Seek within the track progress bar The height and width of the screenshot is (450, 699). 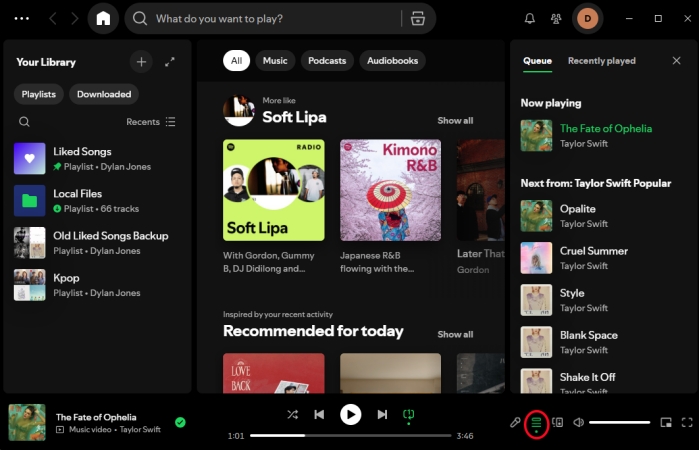(350, 435)
